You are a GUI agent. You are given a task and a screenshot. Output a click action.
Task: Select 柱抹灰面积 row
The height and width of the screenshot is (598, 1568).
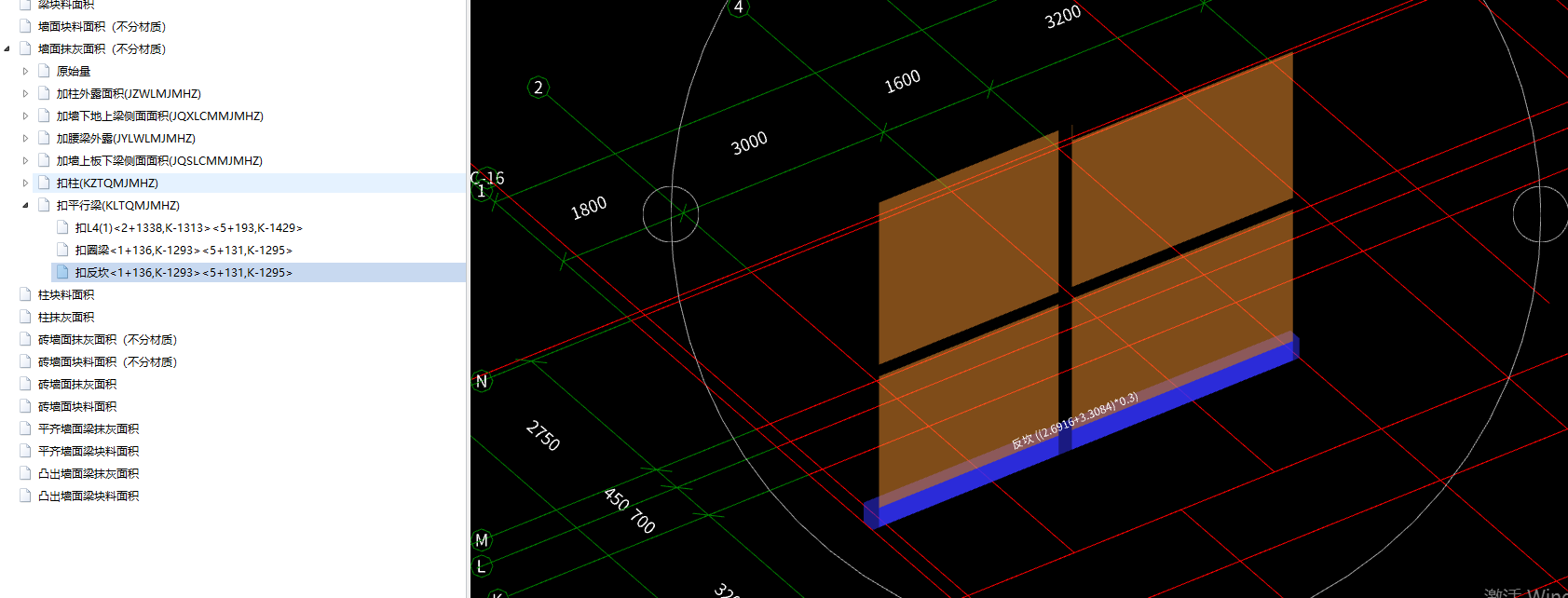tap(66, 318)
